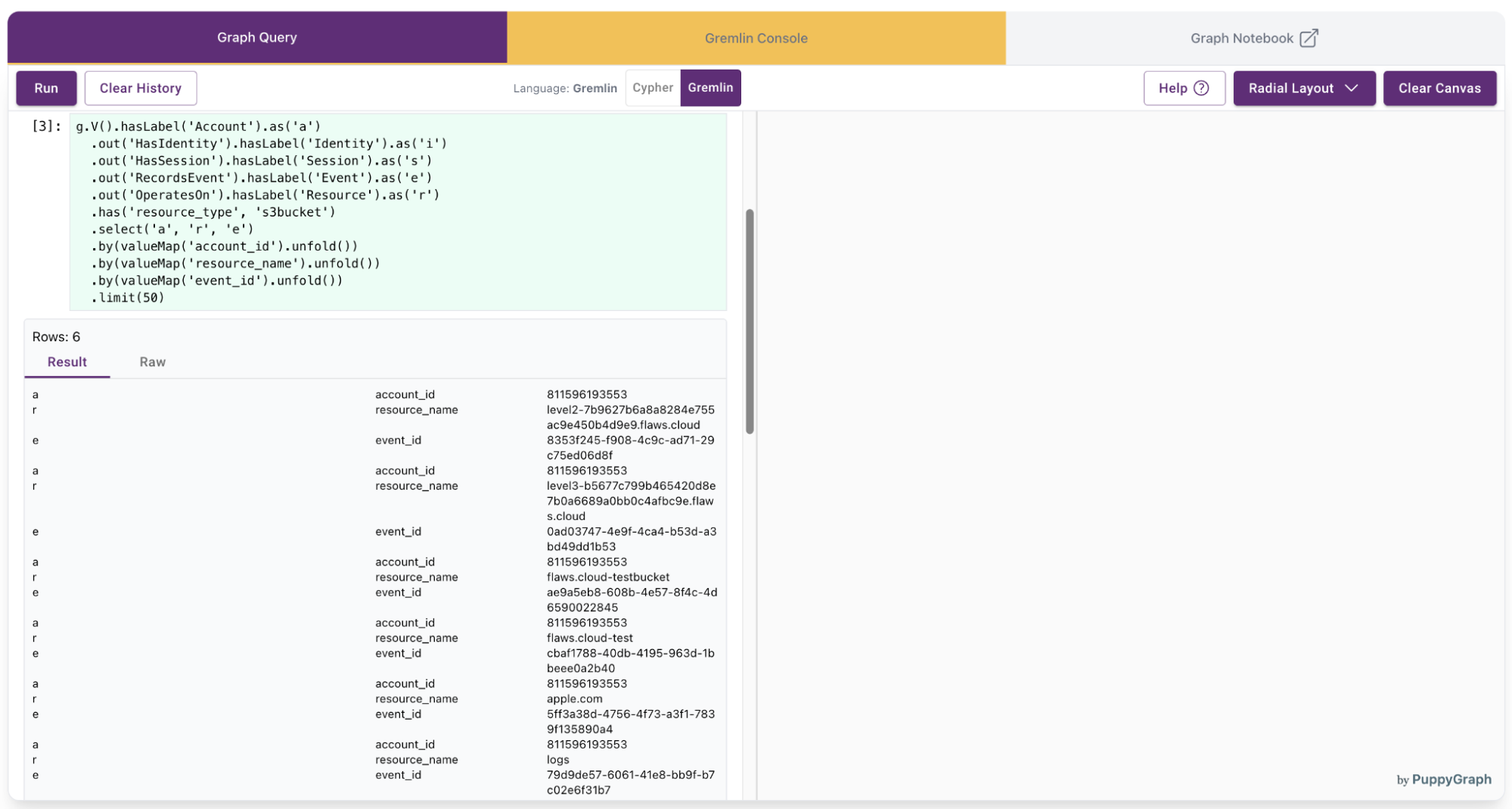Select the account_id value 811596193553

586,394
